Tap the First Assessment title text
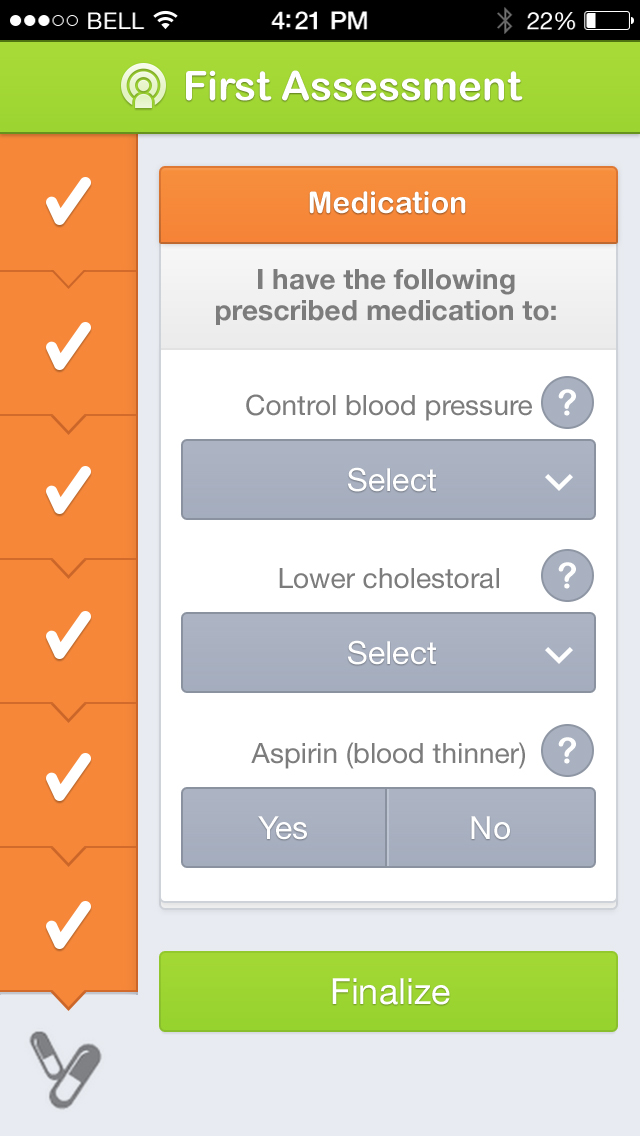This screenshot has height=1136, width=640. point(352,87)
